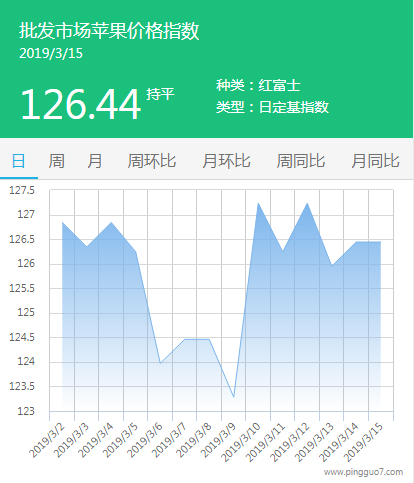The width and height of the screenshot is (414, 483).
Task: Click the 2019/3/6 x-axis label
Action: pos(145,440)
